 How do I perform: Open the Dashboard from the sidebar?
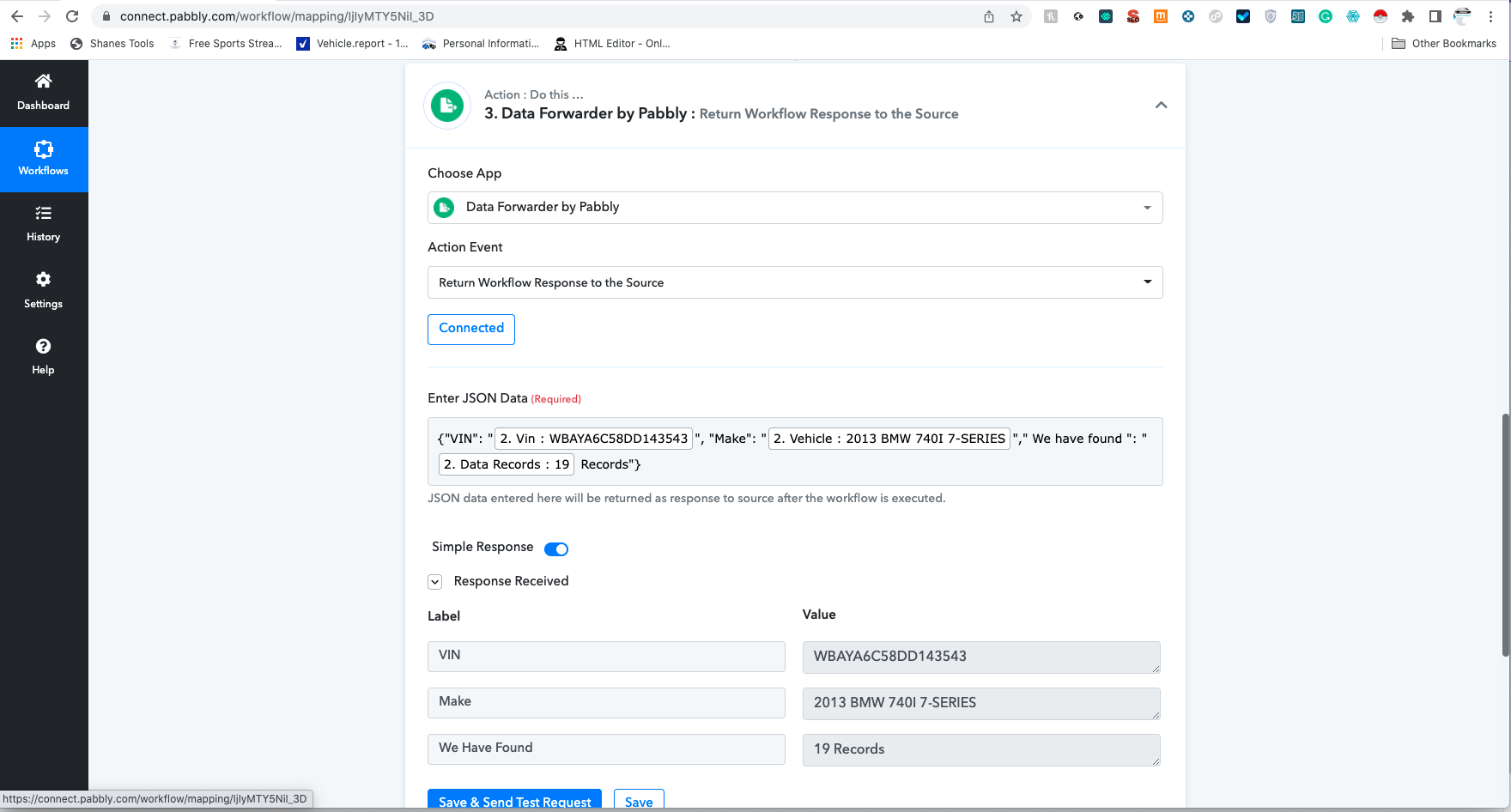pos(44,93)
